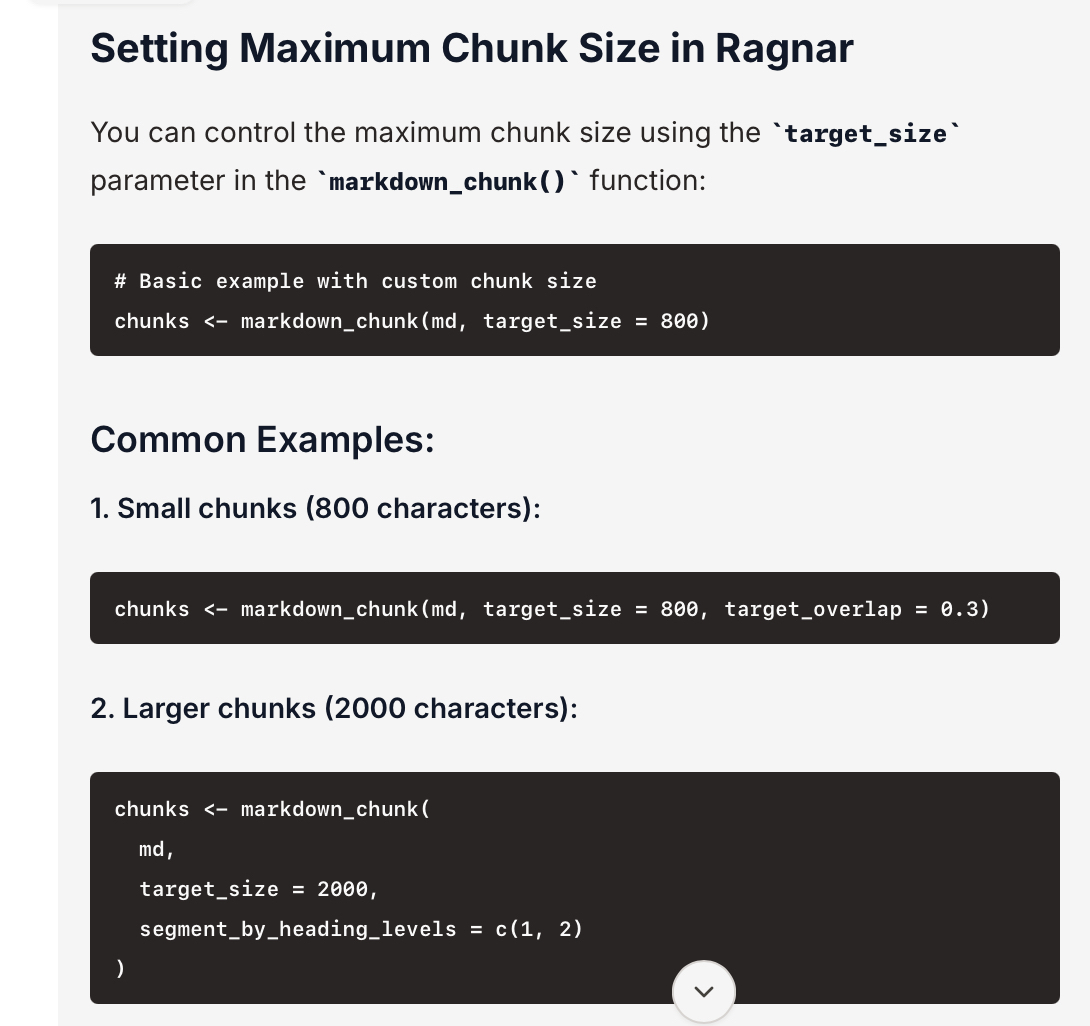Click the code line containing 'target_overlap = 0.3'
The image size is (1090, 1026).
click(x=552, y=609)
